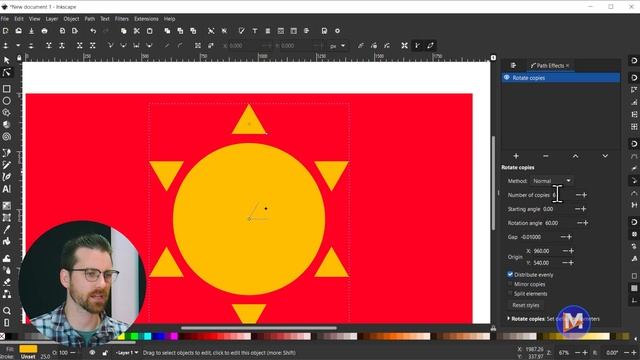This screenshot has width=640, height=360.
Task: Toggle layer lock in status bar
Action: [105, 353]
